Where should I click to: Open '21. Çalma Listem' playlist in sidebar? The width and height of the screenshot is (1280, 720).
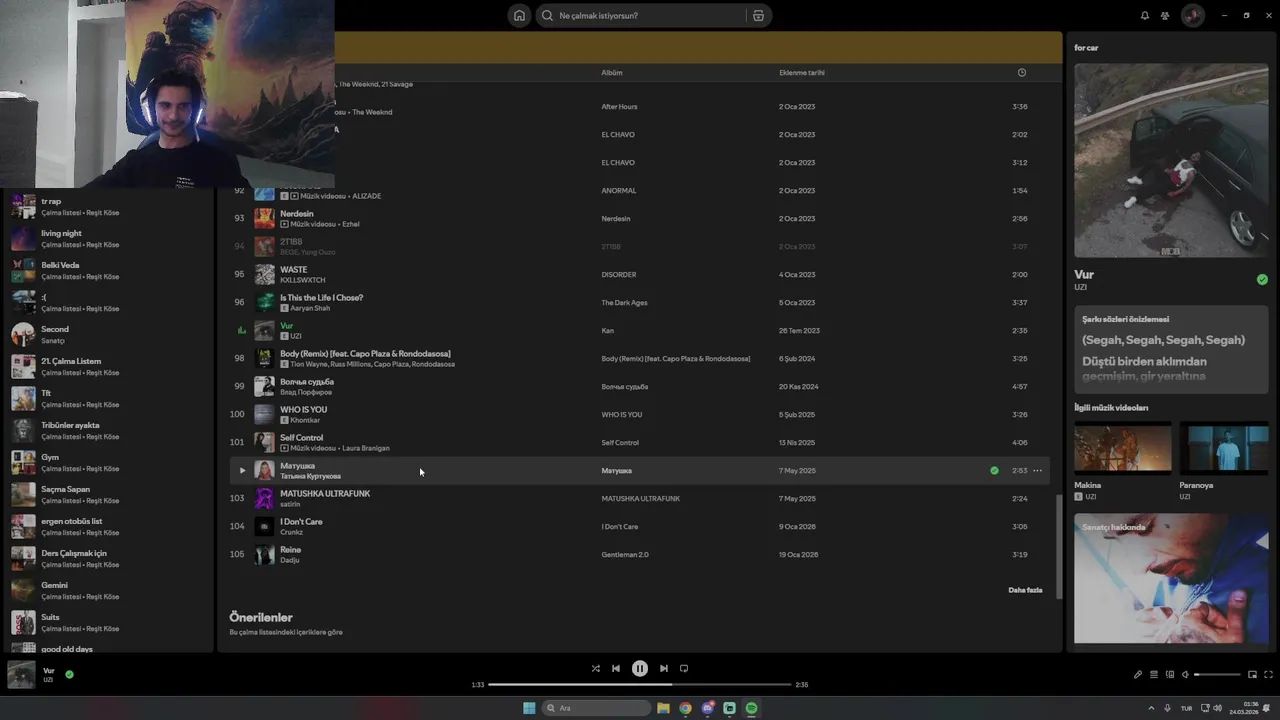point(107,367)
